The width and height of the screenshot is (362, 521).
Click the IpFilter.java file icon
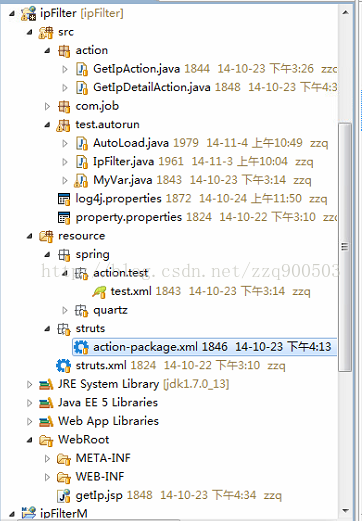(x=82, y=162)
